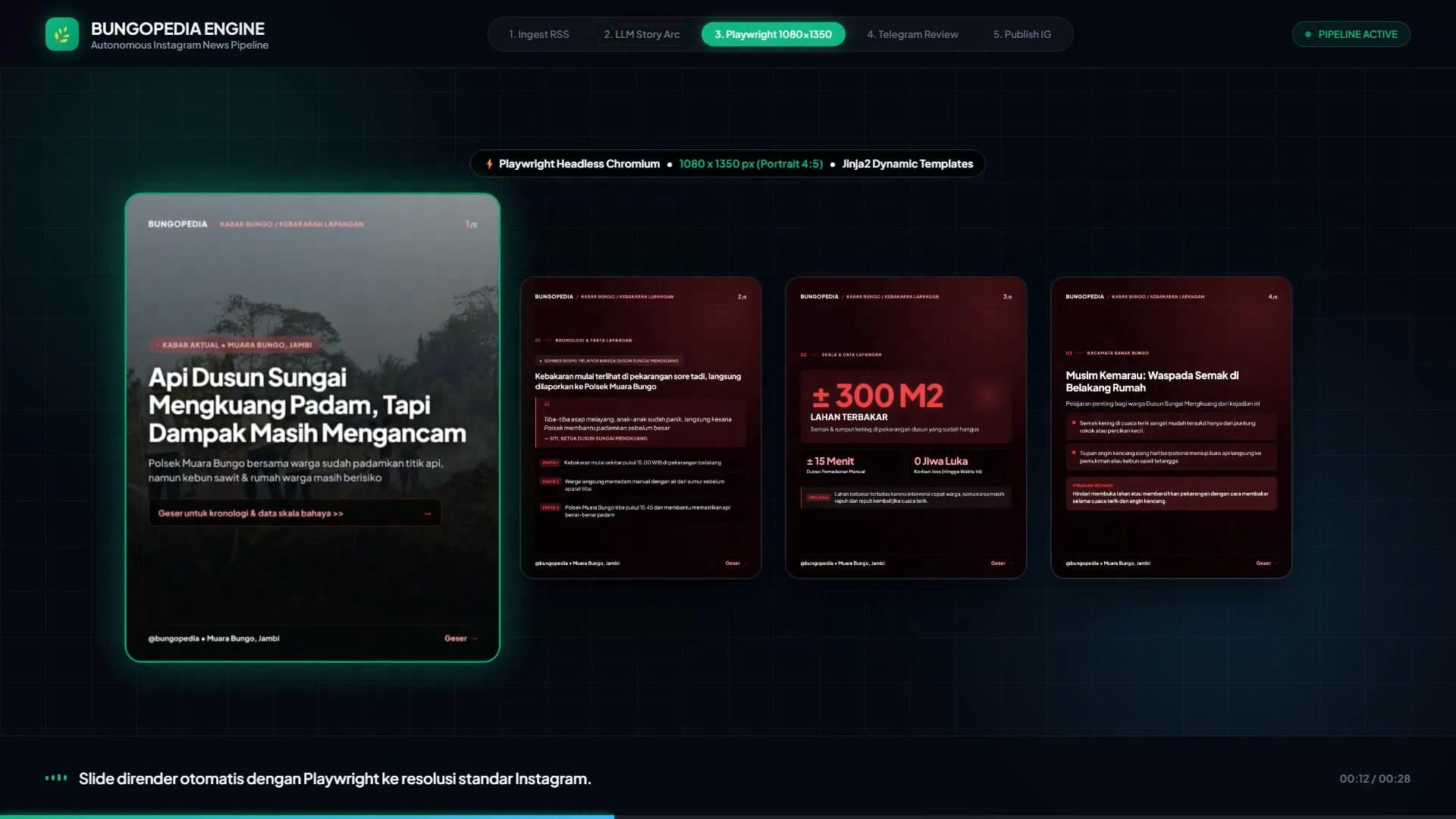Click the KABAR AKTUAL • MUARA BUNGO, JAMBI tag
Viewport: 1456px width, 819px height.
(x=234, y=345)
